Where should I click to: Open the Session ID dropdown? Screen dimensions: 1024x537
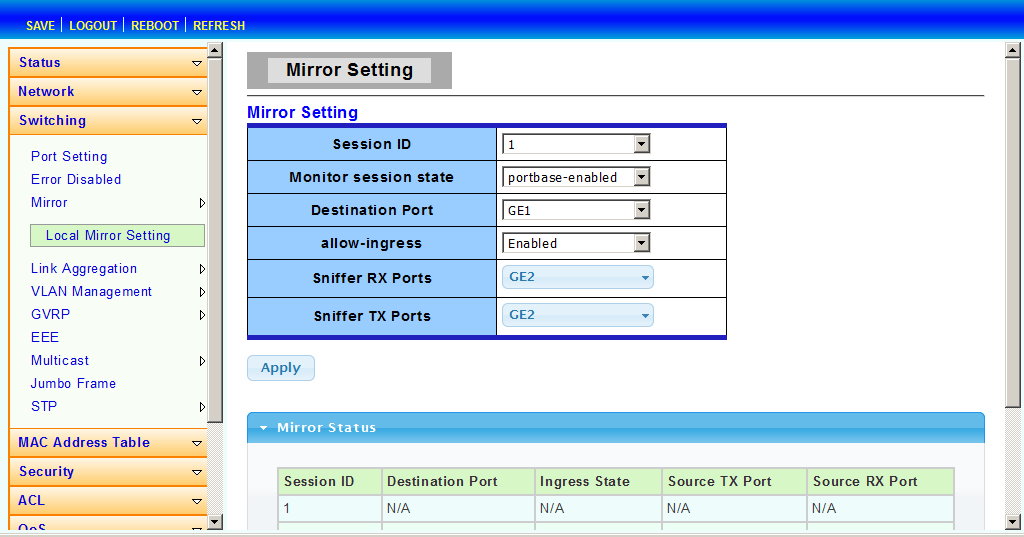tap(576, 145)
